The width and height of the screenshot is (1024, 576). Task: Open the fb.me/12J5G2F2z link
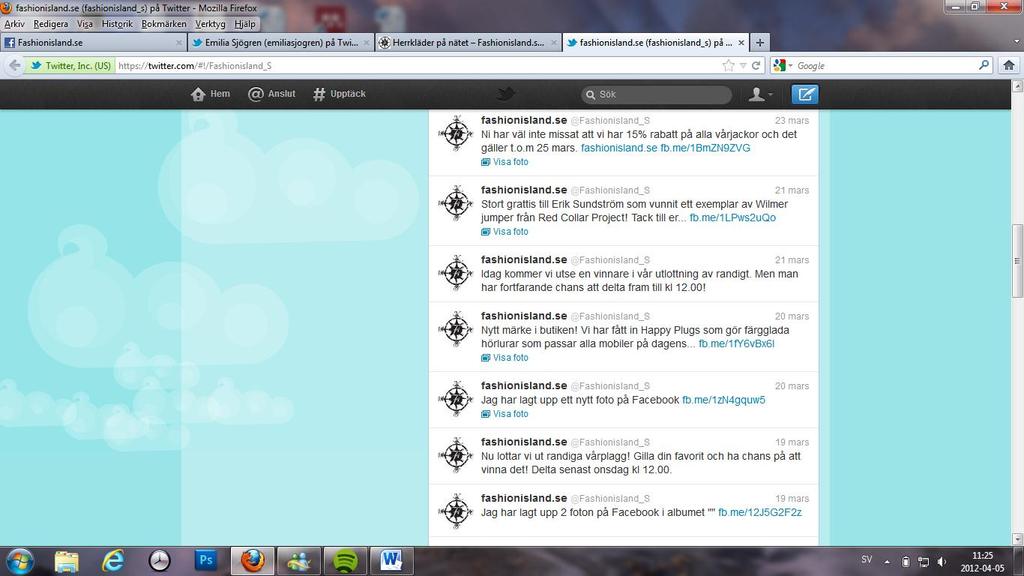point(760,513)
